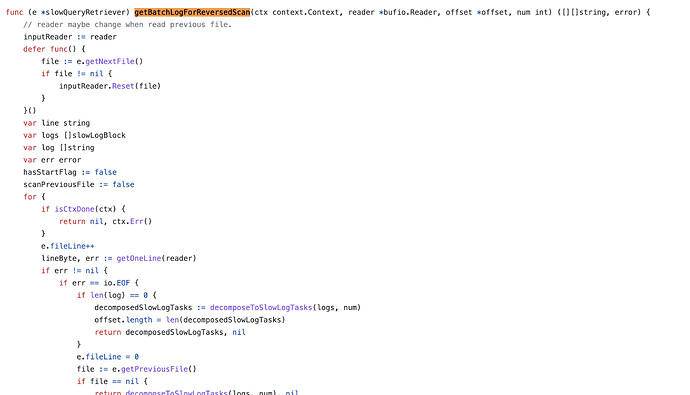
Task: Click the 'if file != nil {' line
Action: point(77,74)
